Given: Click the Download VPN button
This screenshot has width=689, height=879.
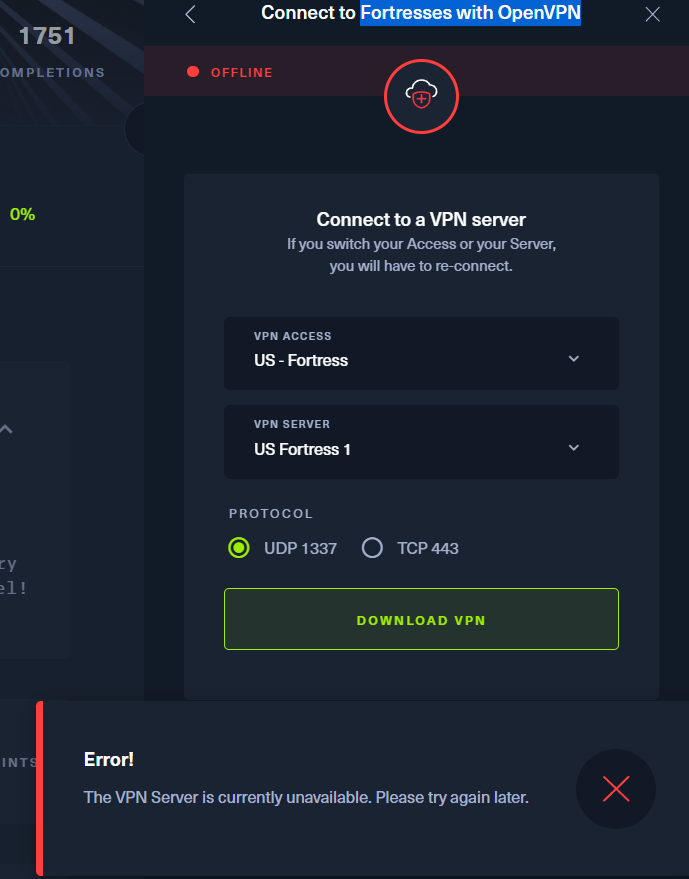Looking at the screenshot, I should [x=421, y=619].
